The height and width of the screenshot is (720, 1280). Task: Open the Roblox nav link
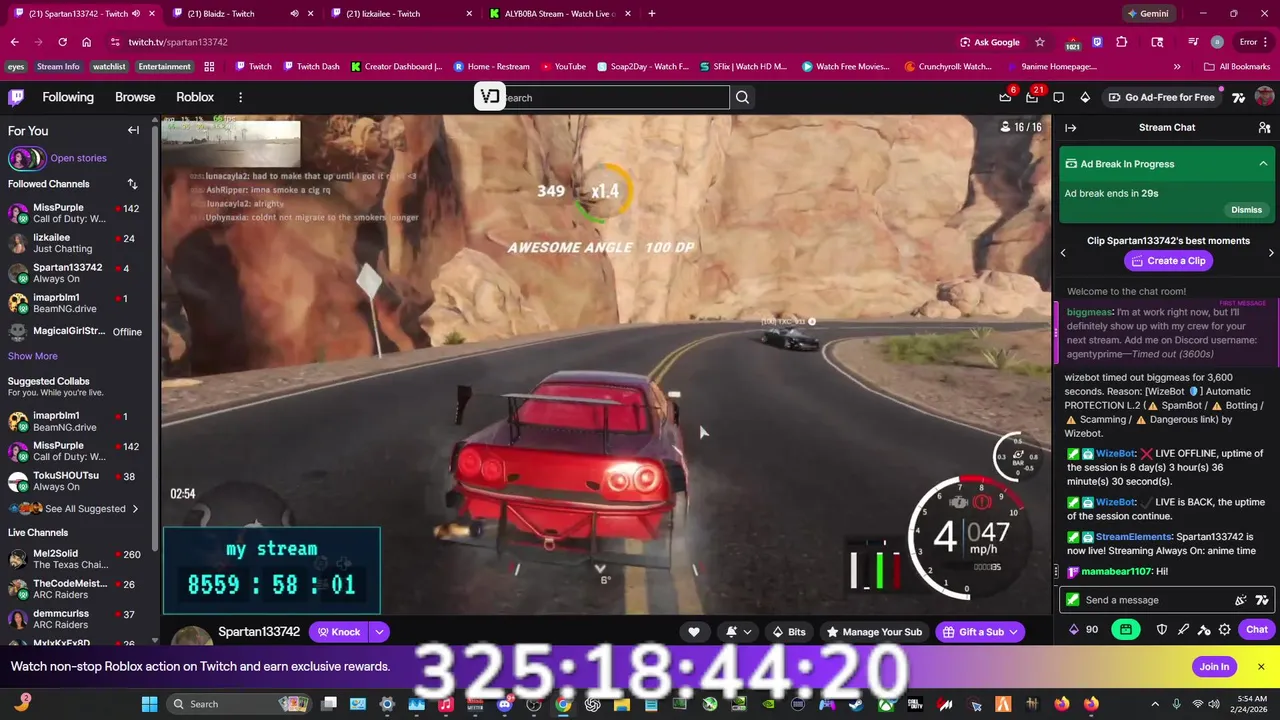point(195,97)
